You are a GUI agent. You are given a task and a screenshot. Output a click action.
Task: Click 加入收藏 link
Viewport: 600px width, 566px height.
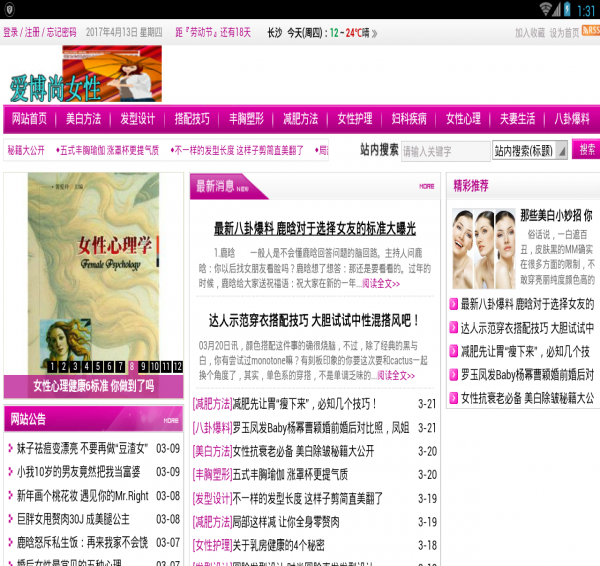tap(530, 33)
